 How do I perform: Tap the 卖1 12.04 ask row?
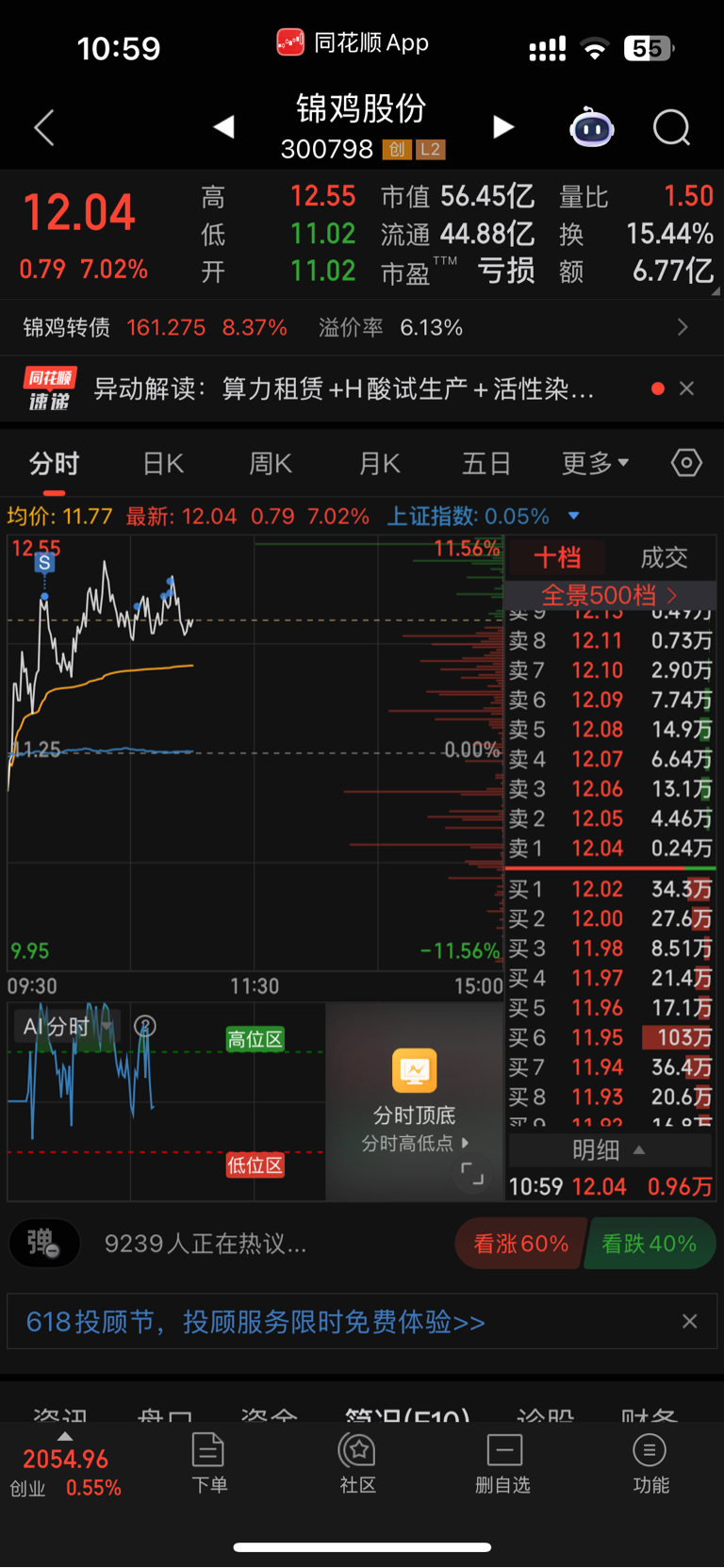610,848
